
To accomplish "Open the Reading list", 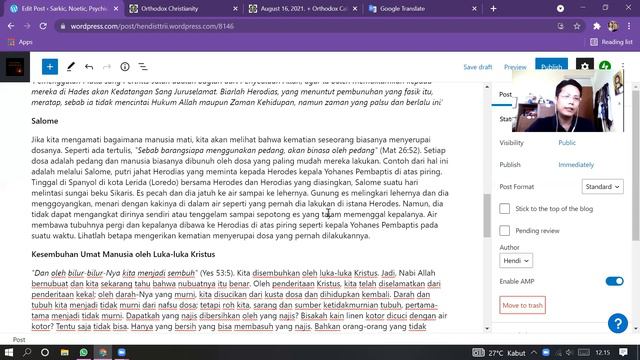I will tap(611, 42).
